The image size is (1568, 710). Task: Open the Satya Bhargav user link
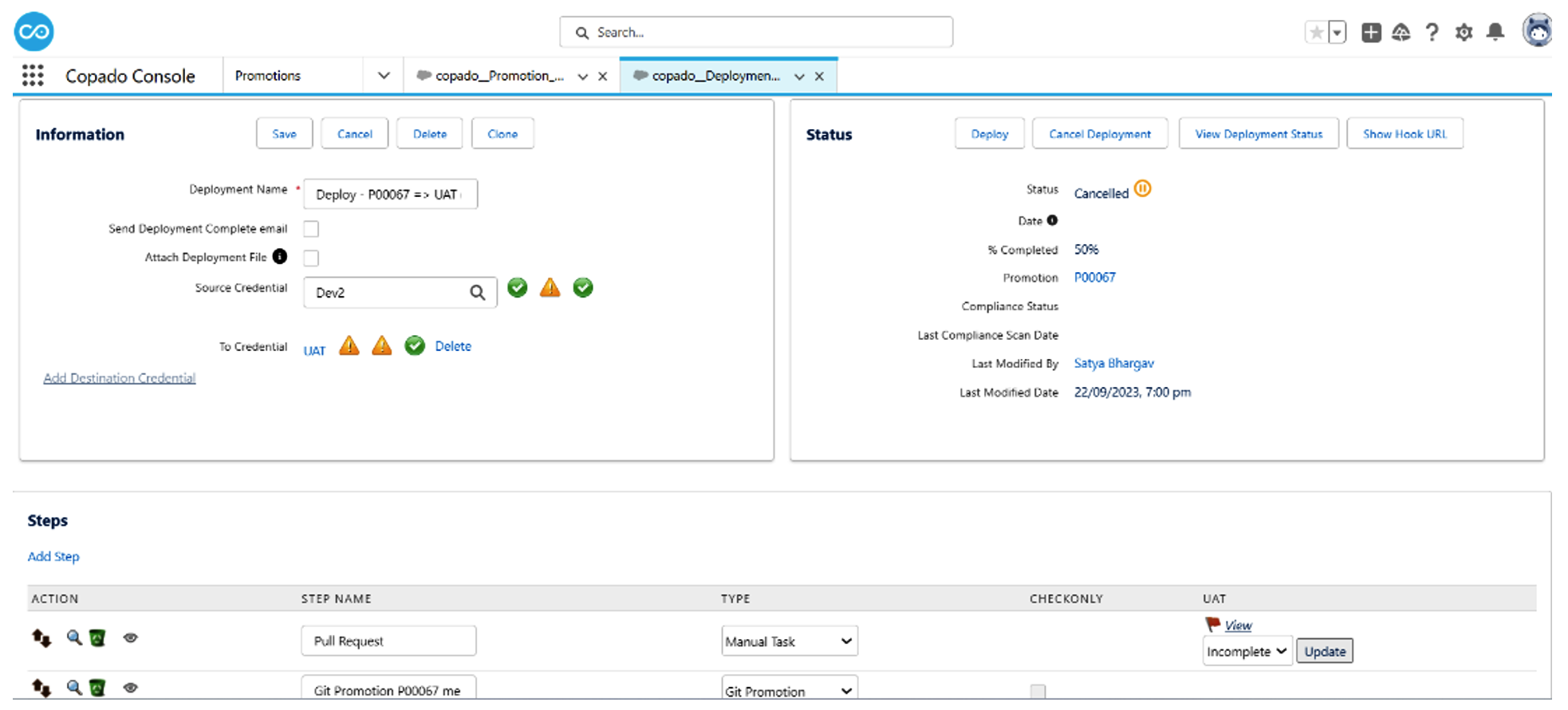[x=1114, y=363]
